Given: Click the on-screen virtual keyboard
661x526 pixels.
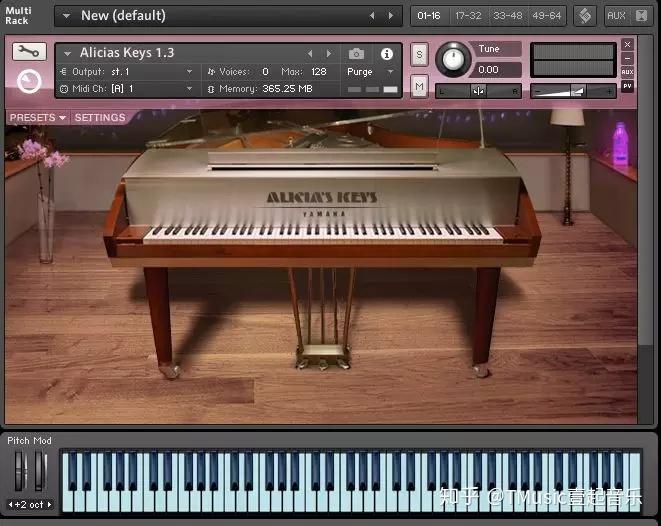Looking at the screenshot, I should [351, 482].
